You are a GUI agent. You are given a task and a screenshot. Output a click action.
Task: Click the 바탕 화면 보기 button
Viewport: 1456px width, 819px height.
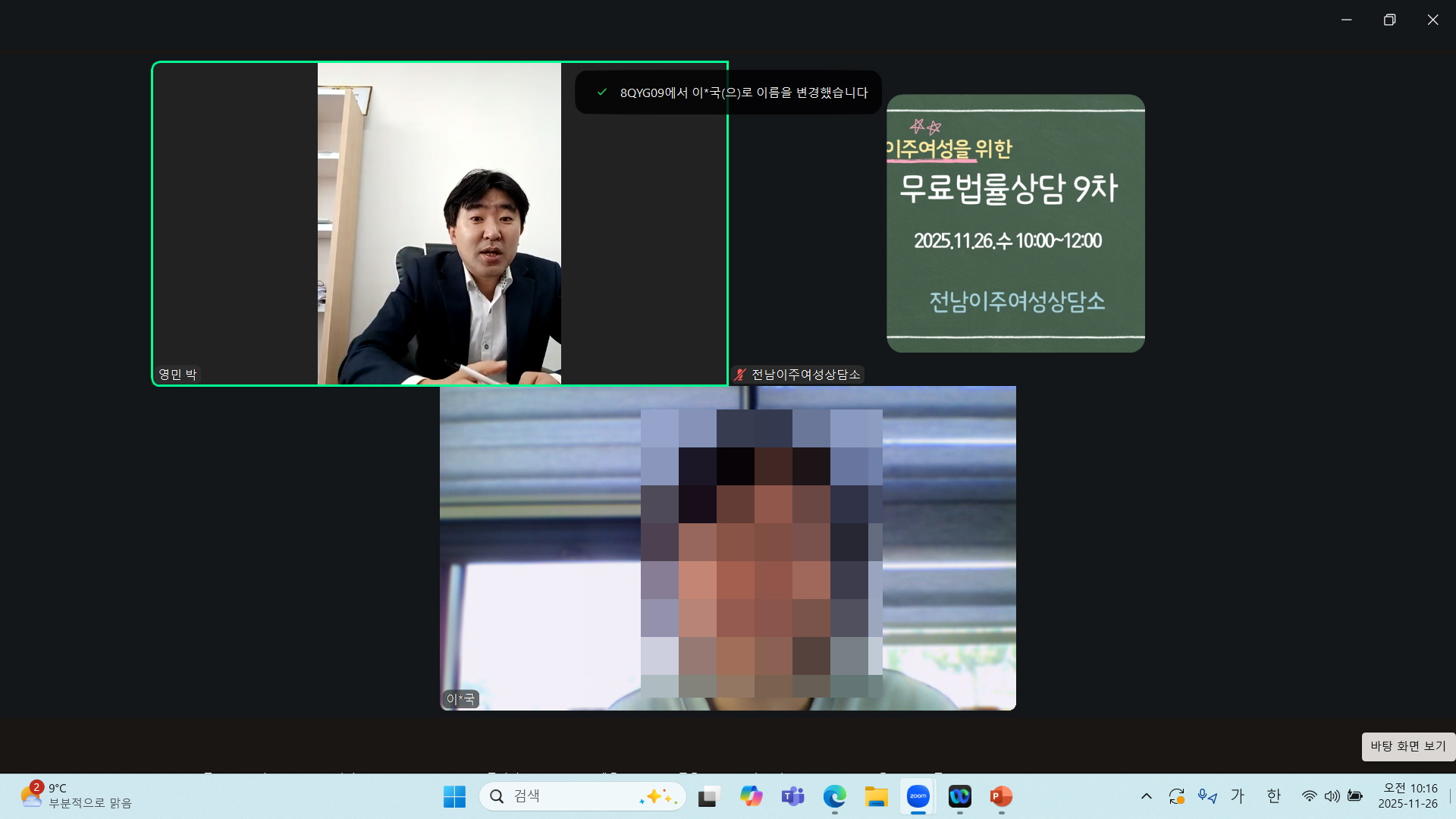click(x=1408, y=746)
